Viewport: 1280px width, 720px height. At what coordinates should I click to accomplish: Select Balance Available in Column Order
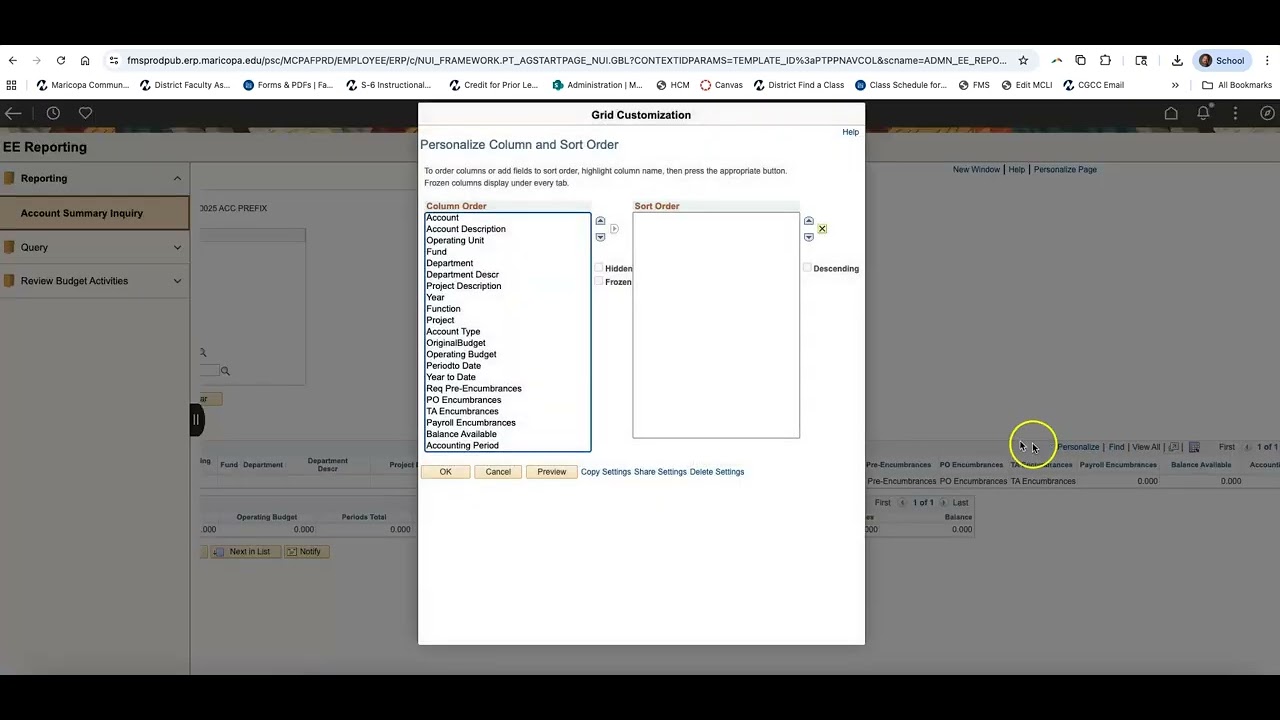(508, 434)
